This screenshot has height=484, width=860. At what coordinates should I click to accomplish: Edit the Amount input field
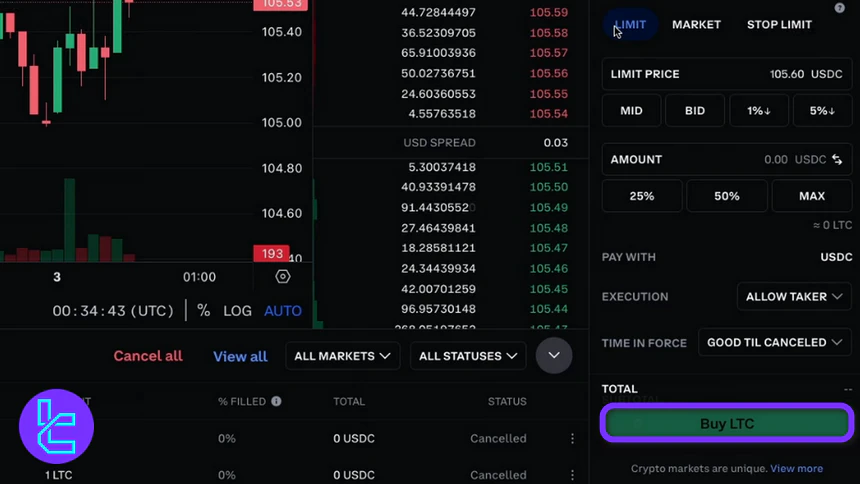point(727,160)
